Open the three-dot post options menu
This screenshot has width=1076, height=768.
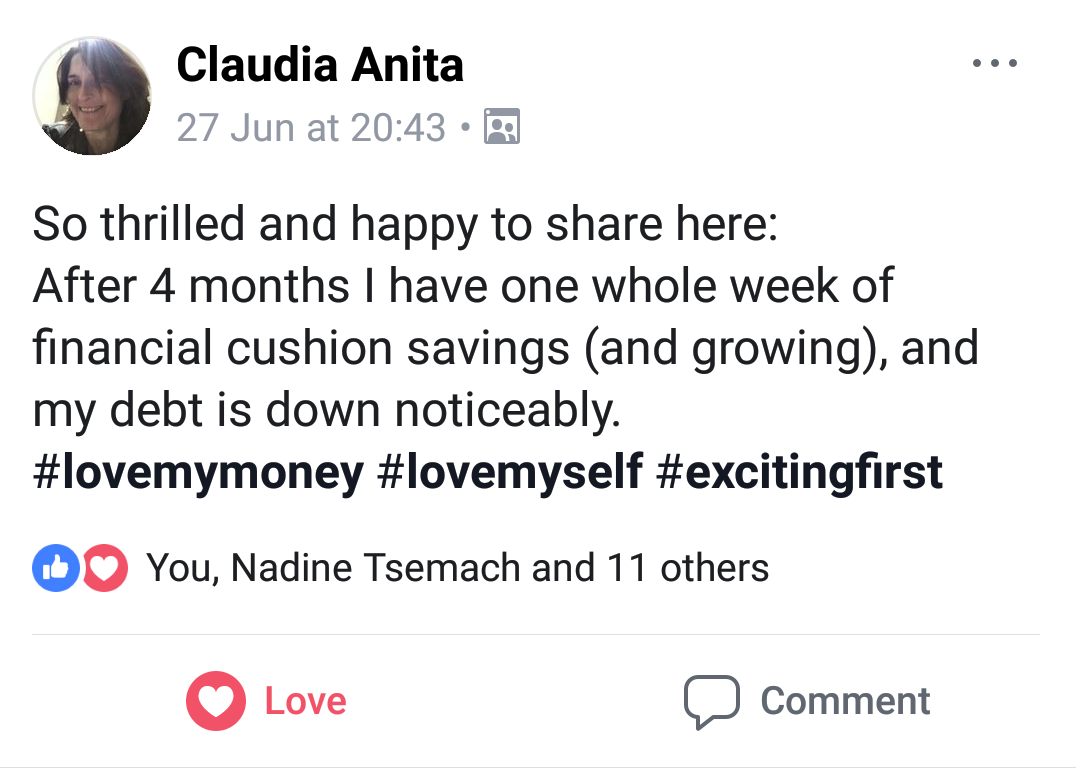(x=995, y=64)
